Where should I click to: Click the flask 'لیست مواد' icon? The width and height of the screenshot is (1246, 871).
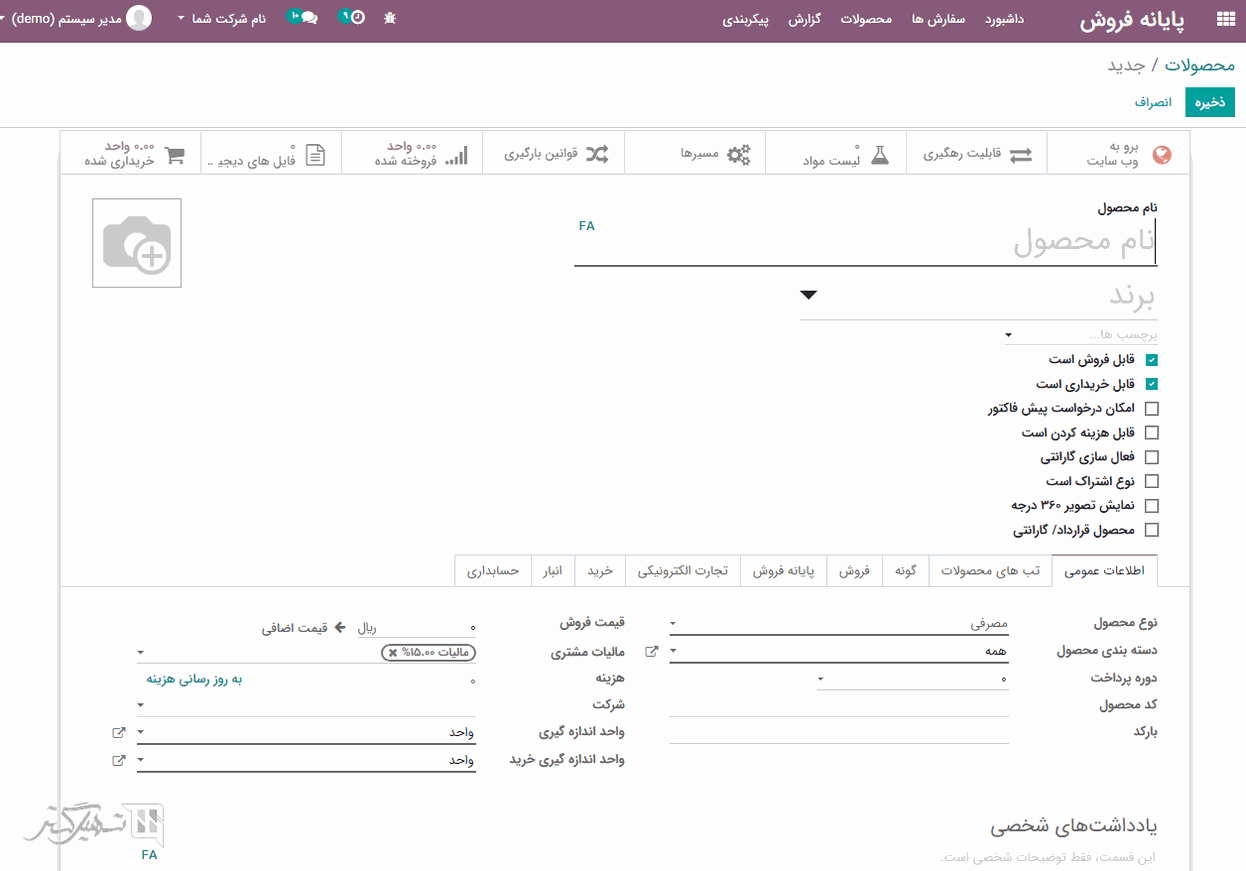coord(879,155)
